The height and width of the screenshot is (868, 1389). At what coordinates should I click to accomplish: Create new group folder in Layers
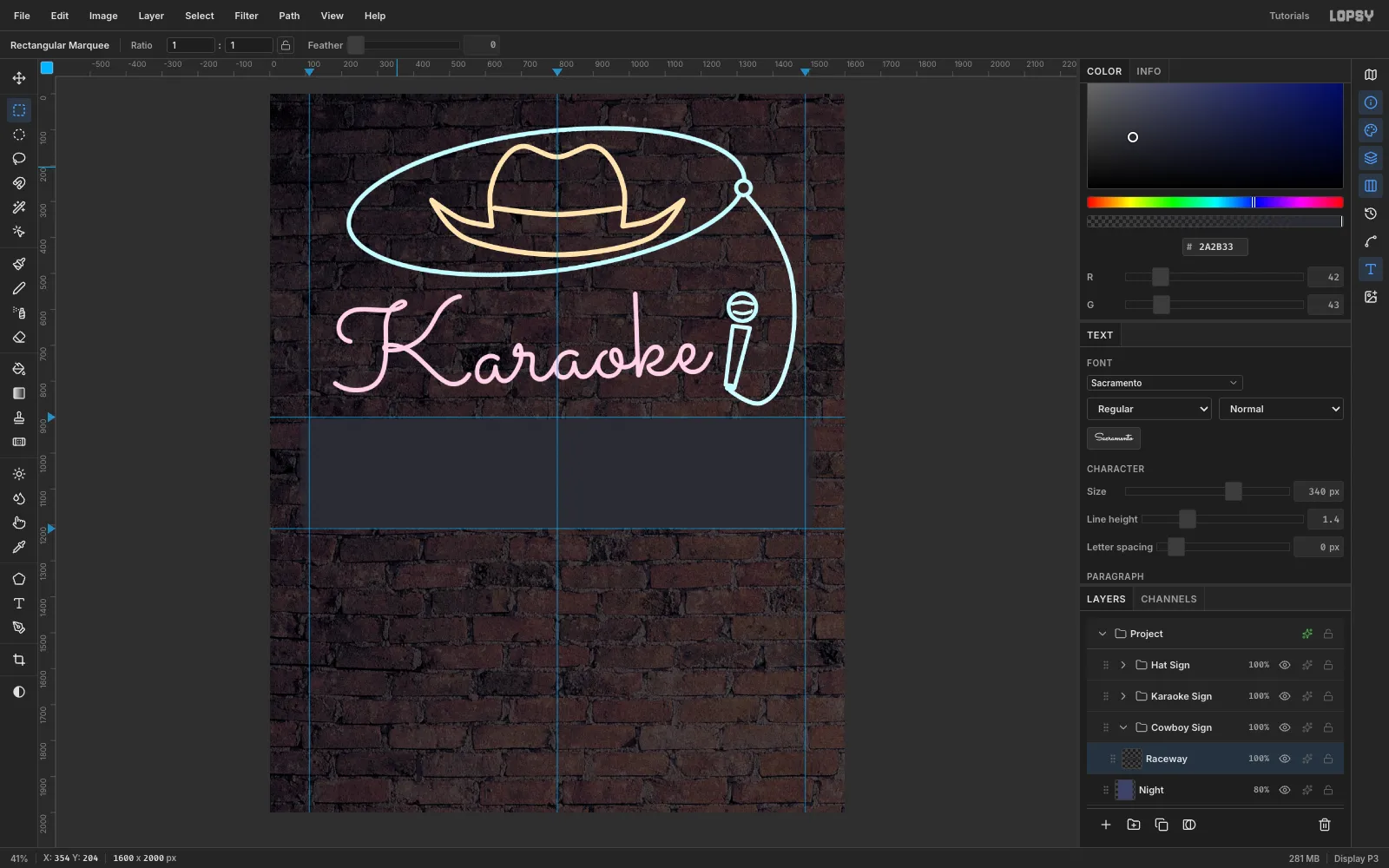pyautogui.click(x=1134, y=825)
